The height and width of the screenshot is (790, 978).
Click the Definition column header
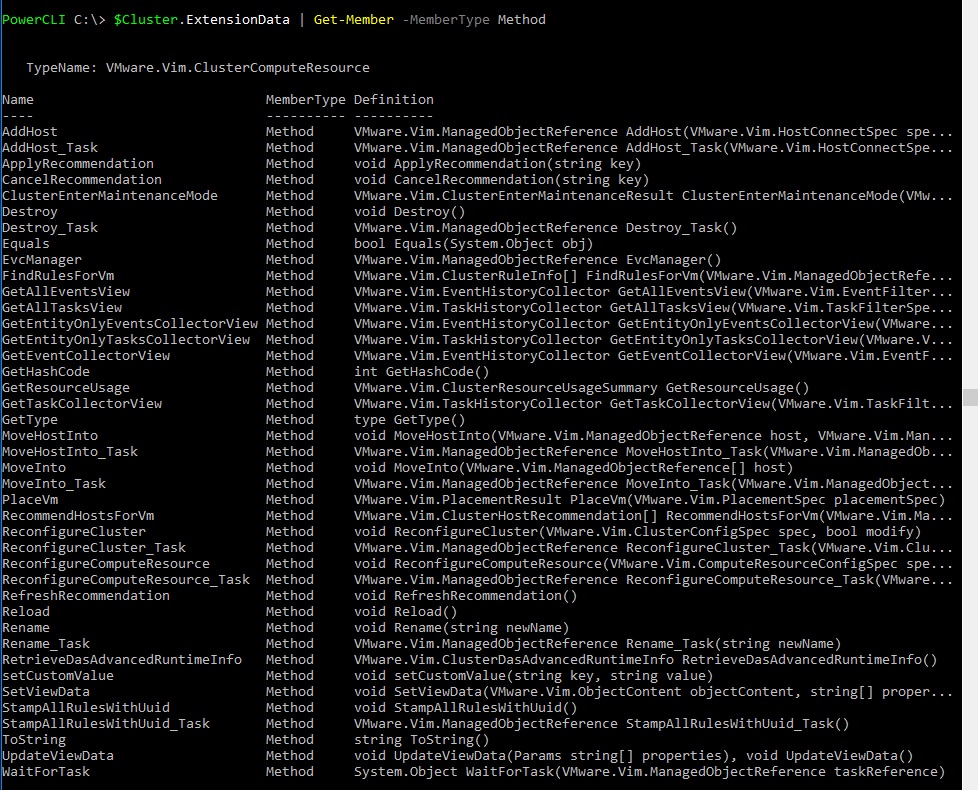[394, 100]
